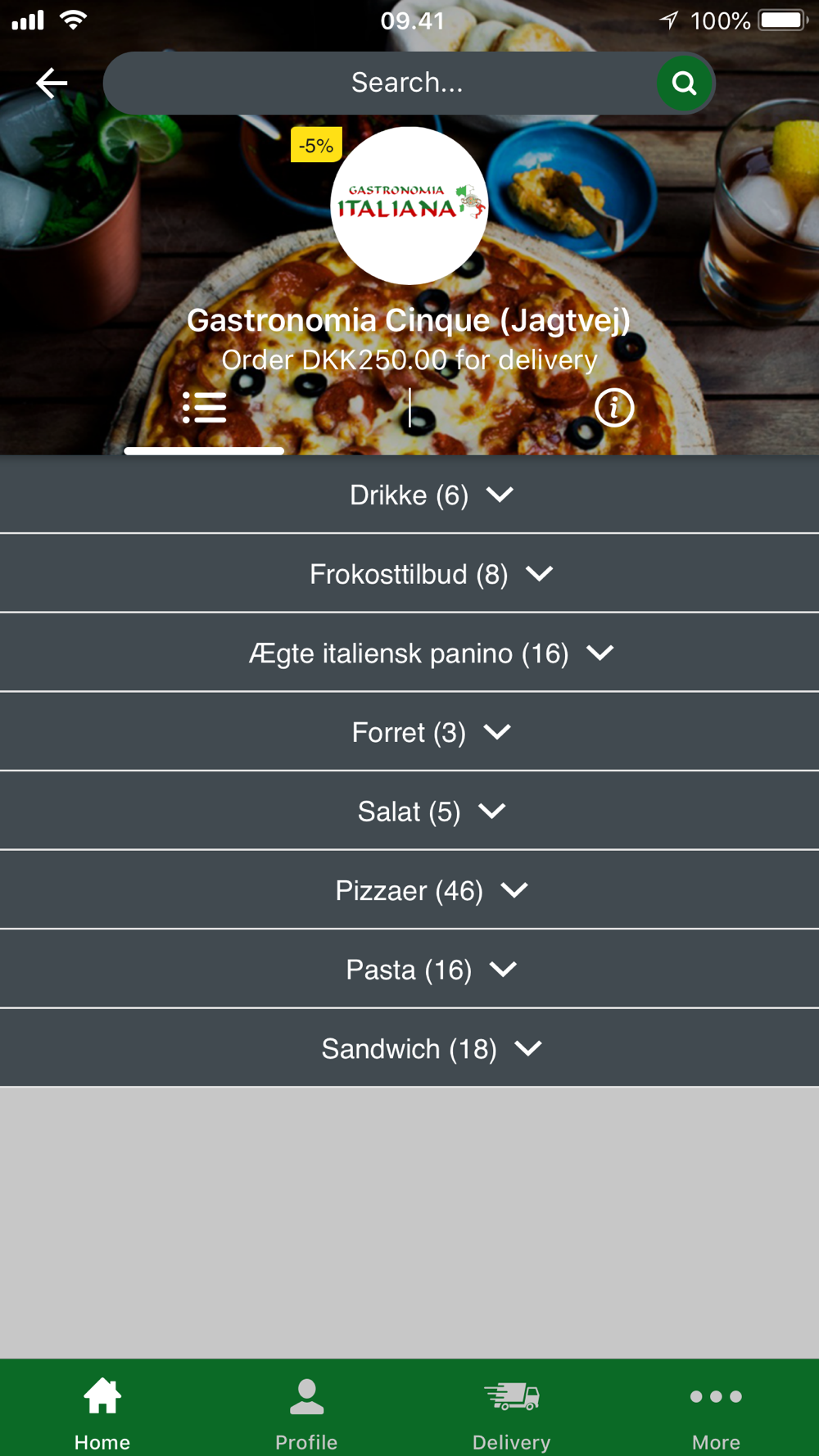Click the green search magnifier button
The image size is (819, 1456).
point(684,83)
